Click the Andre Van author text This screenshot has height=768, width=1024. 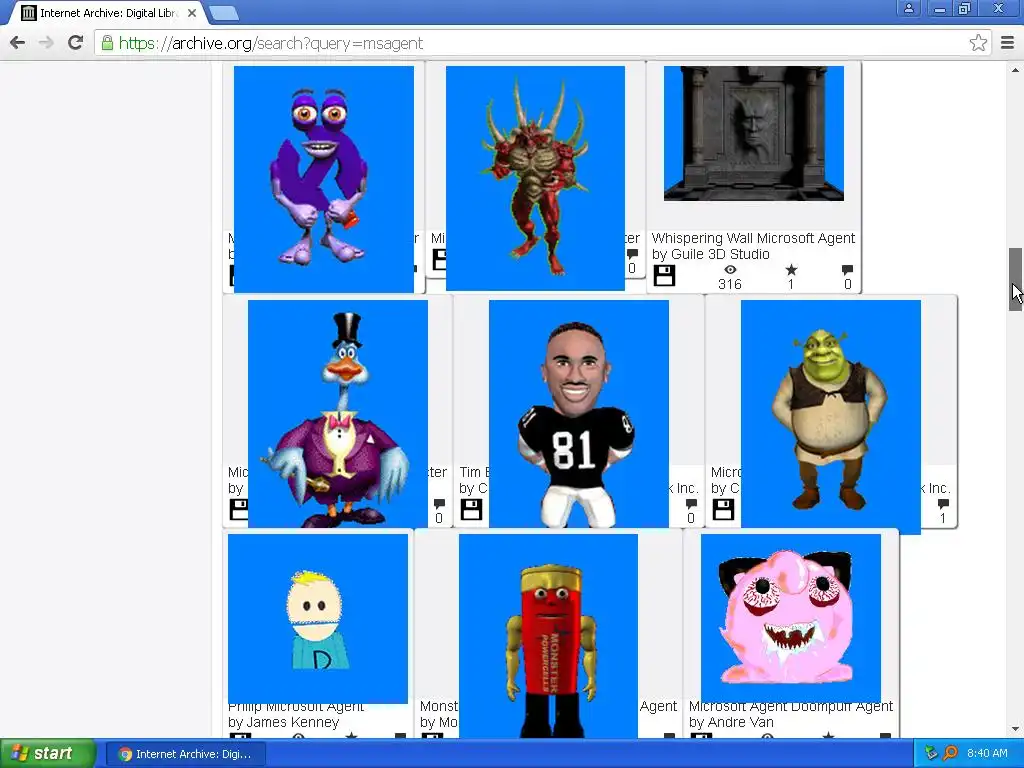click(x=741, y=722)
